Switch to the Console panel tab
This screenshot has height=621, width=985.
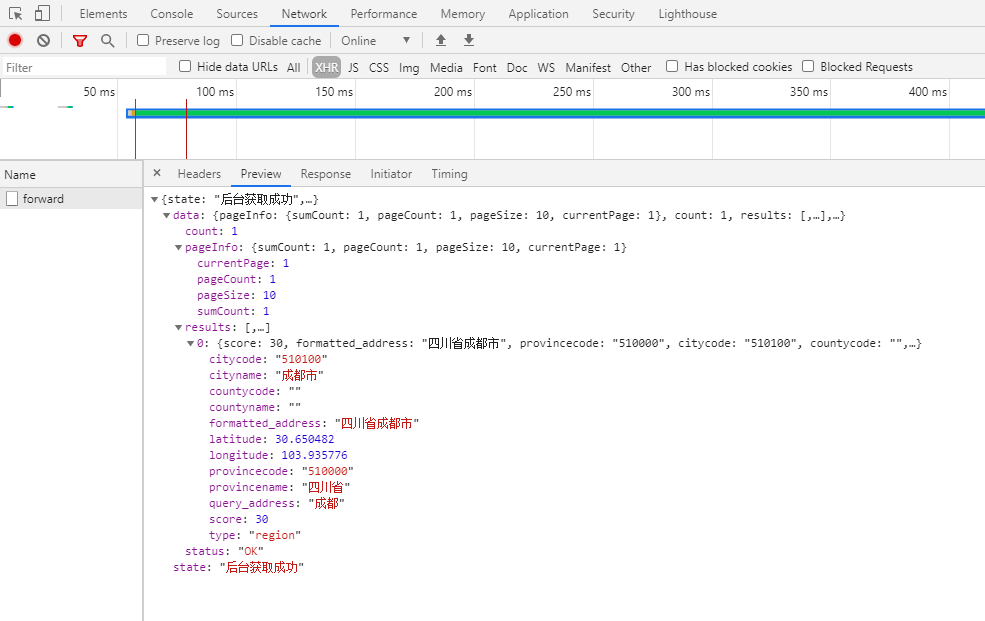pyautogui.click(x=171, y=14)
